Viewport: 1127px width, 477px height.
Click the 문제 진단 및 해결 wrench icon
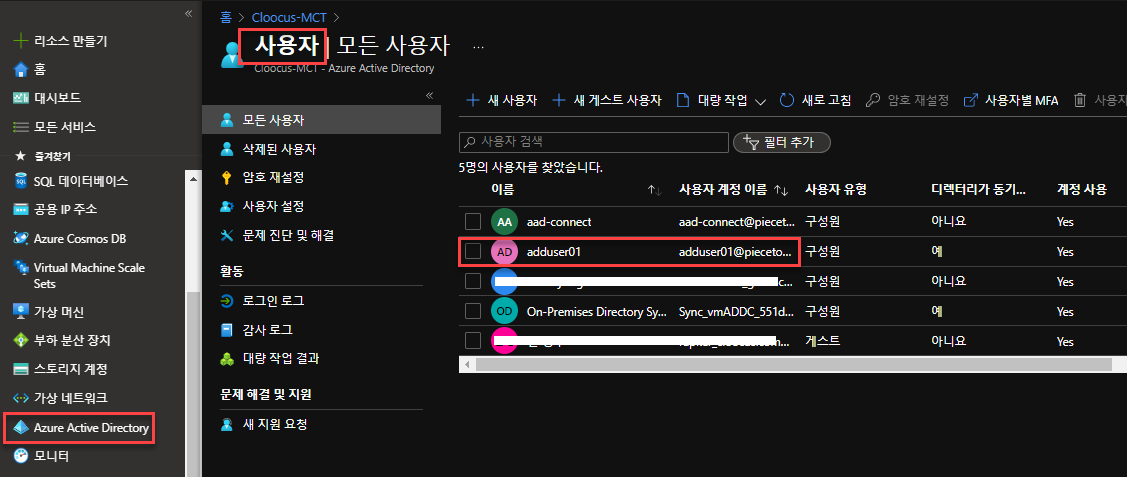point(228,235)
